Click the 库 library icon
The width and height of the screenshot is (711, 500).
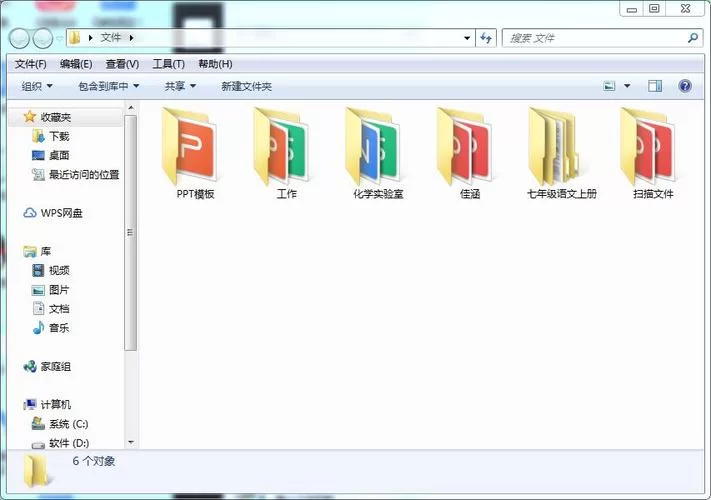(x=30, y=251)
